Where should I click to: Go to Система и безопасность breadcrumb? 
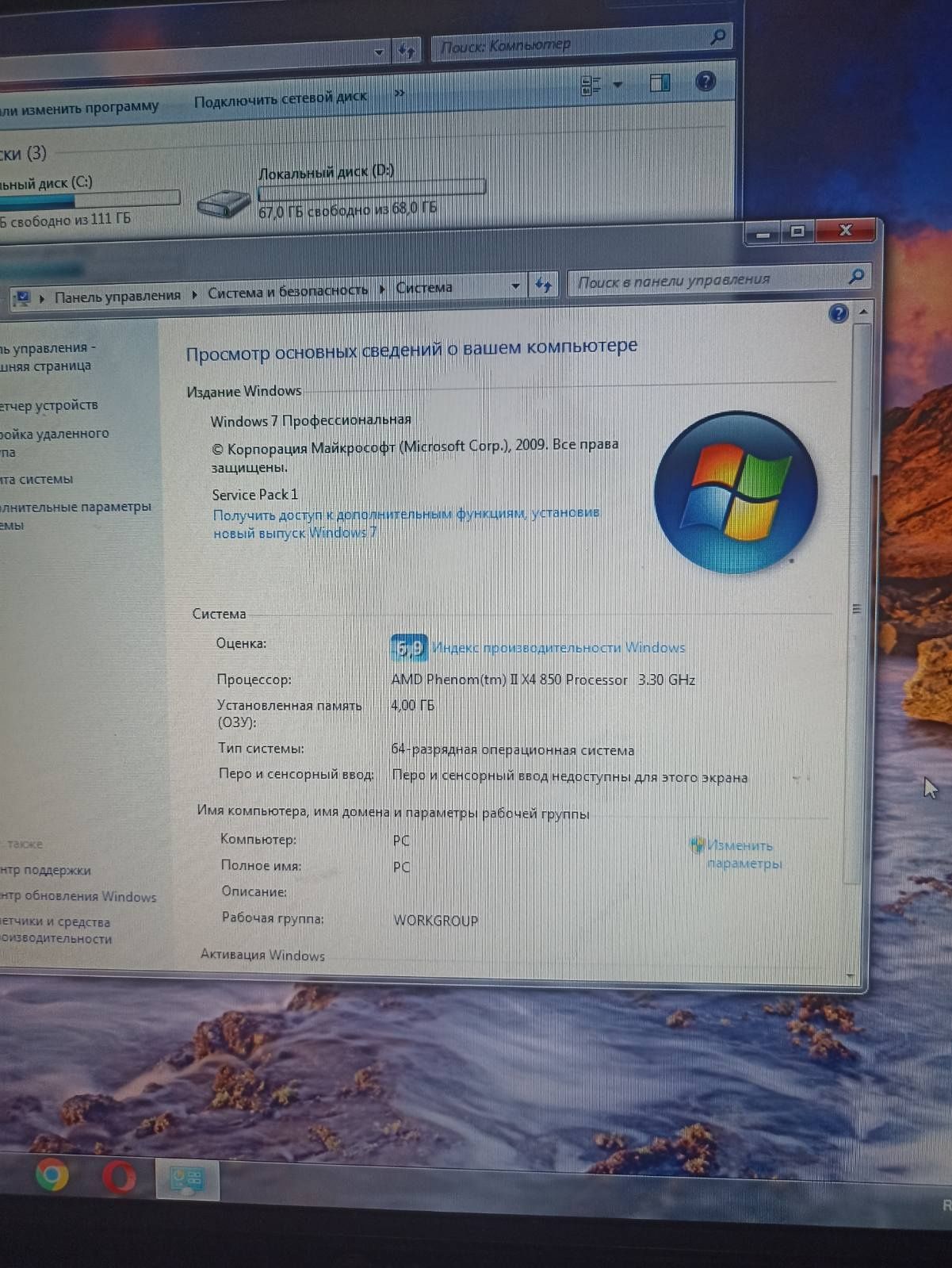pos(288,291)
